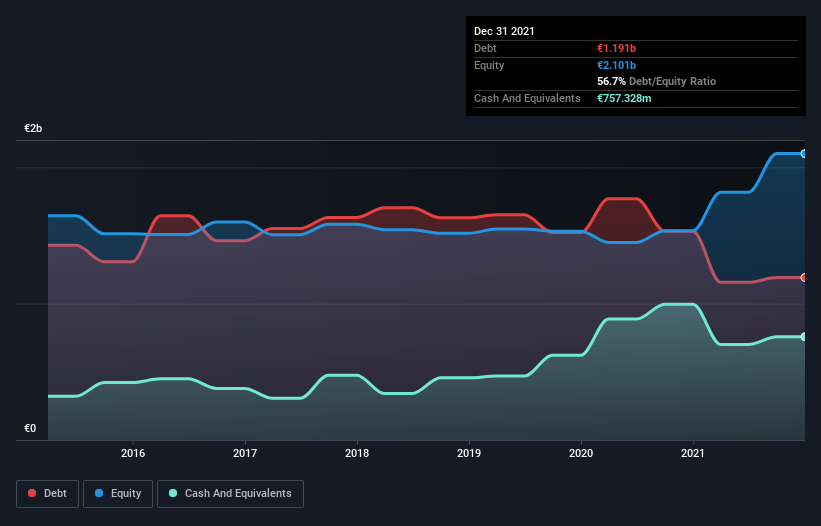Click the 2019 x-axis label
This screenshot has width=821, height=526.
click(x=469, y=453)
